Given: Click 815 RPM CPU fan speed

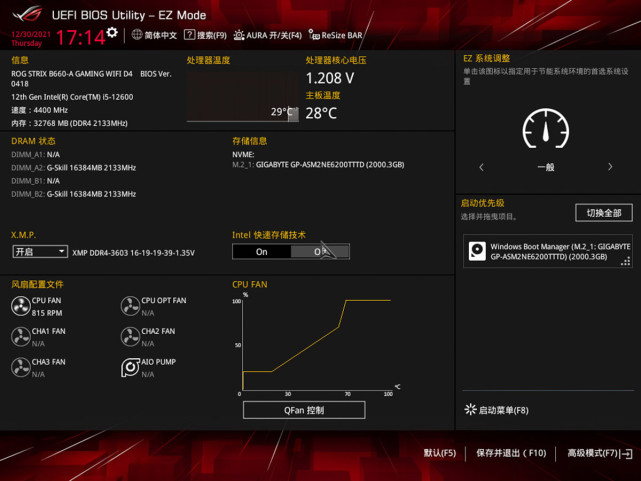Looking at the screenshot, I should (47, 313).
